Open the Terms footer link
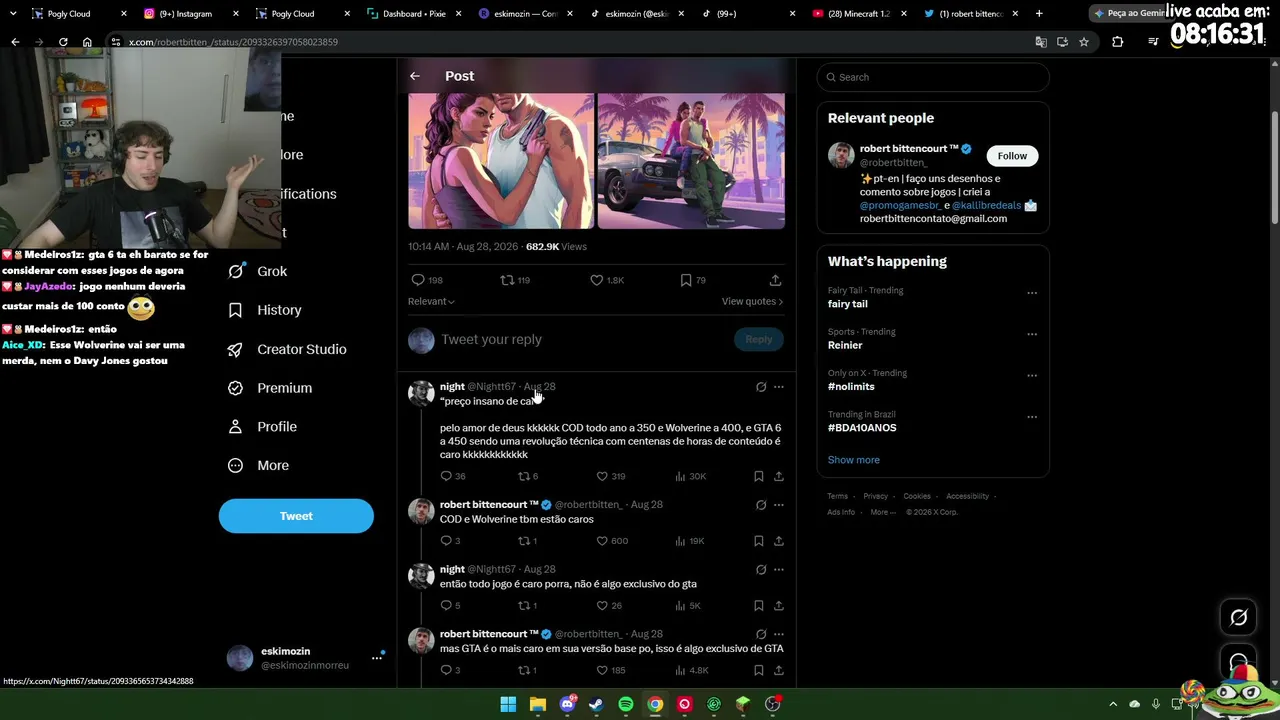This screenshot has width=1280, height=720. [837, 496]
